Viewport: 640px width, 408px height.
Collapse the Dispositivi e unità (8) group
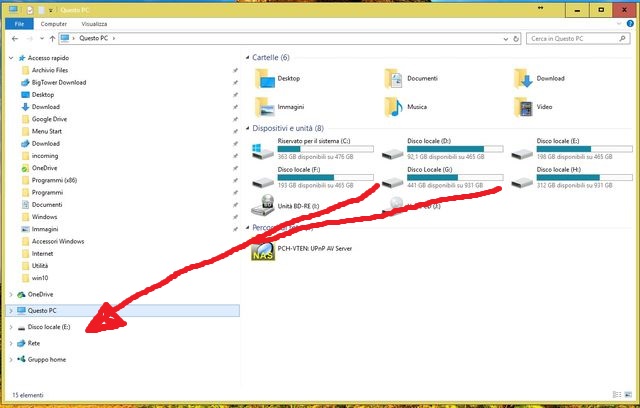(x=247, y=128)
